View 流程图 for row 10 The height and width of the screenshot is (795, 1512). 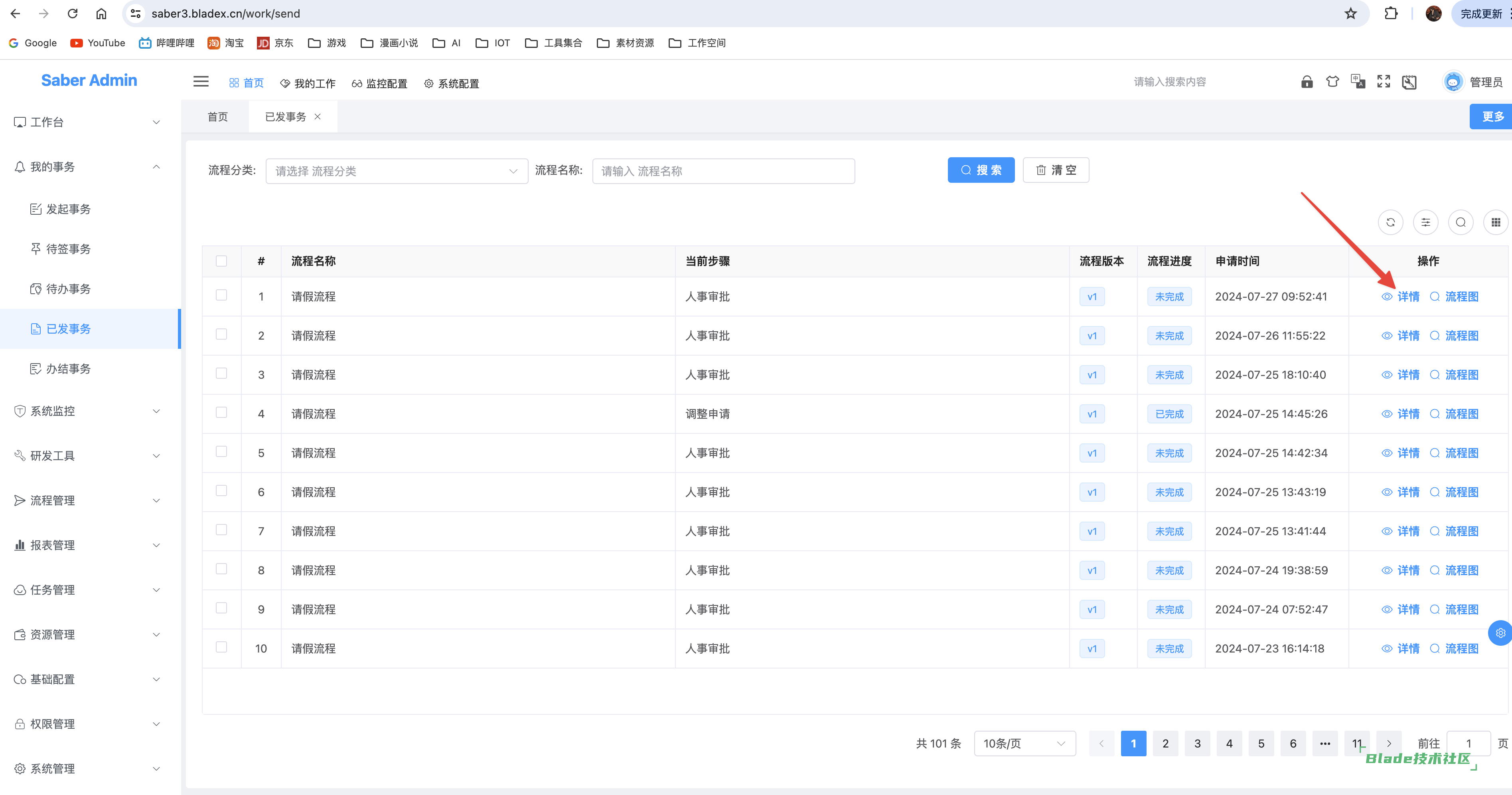[1454, 649]
